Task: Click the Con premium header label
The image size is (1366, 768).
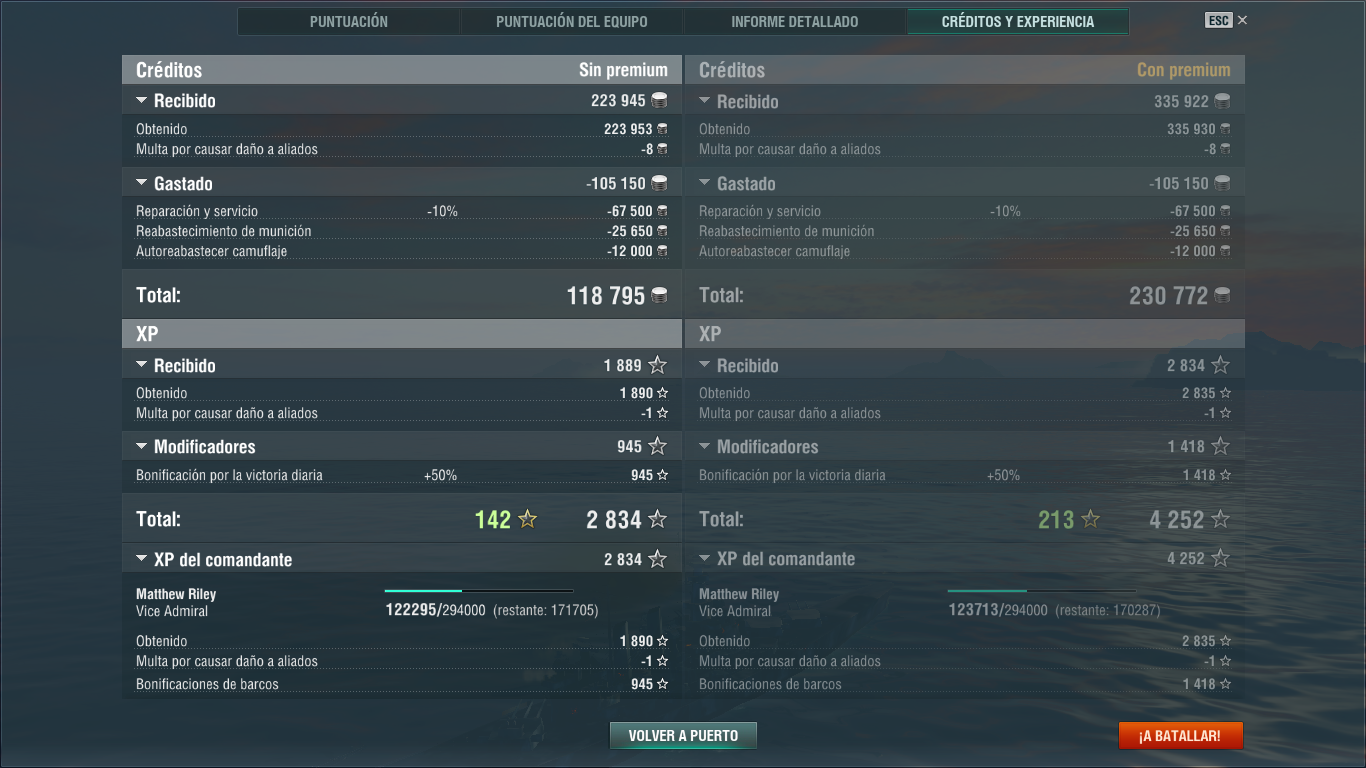Action: (1183, 70)
